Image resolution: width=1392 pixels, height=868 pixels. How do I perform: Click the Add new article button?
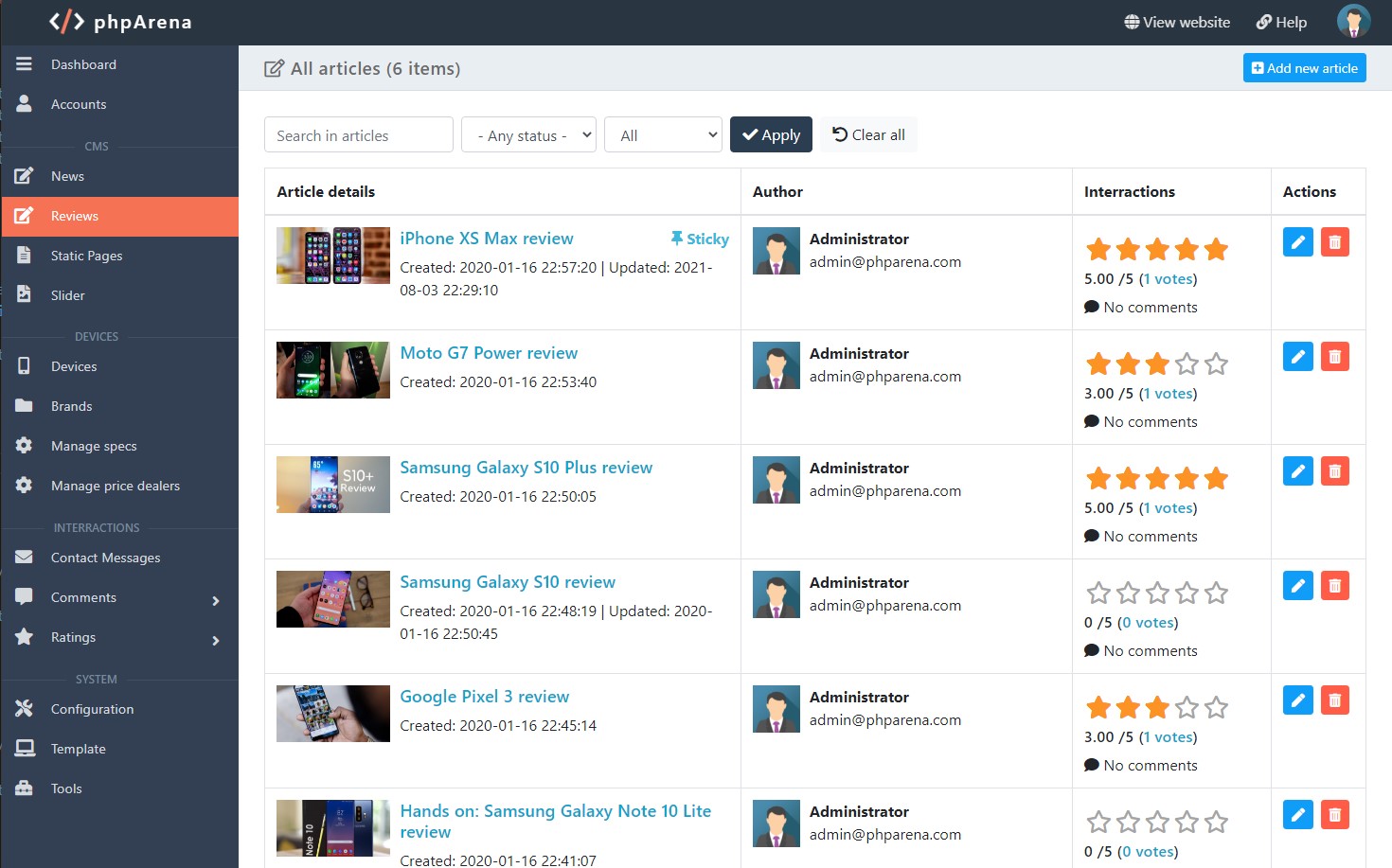pyautogui.click(x=1305, y=67)
